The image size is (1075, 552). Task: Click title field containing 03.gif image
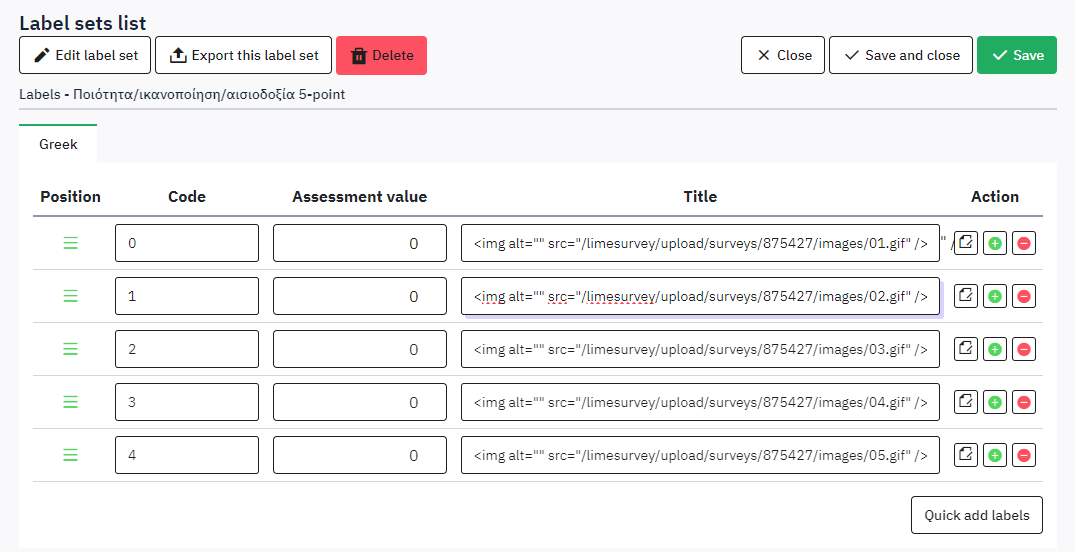coord(700,349)
